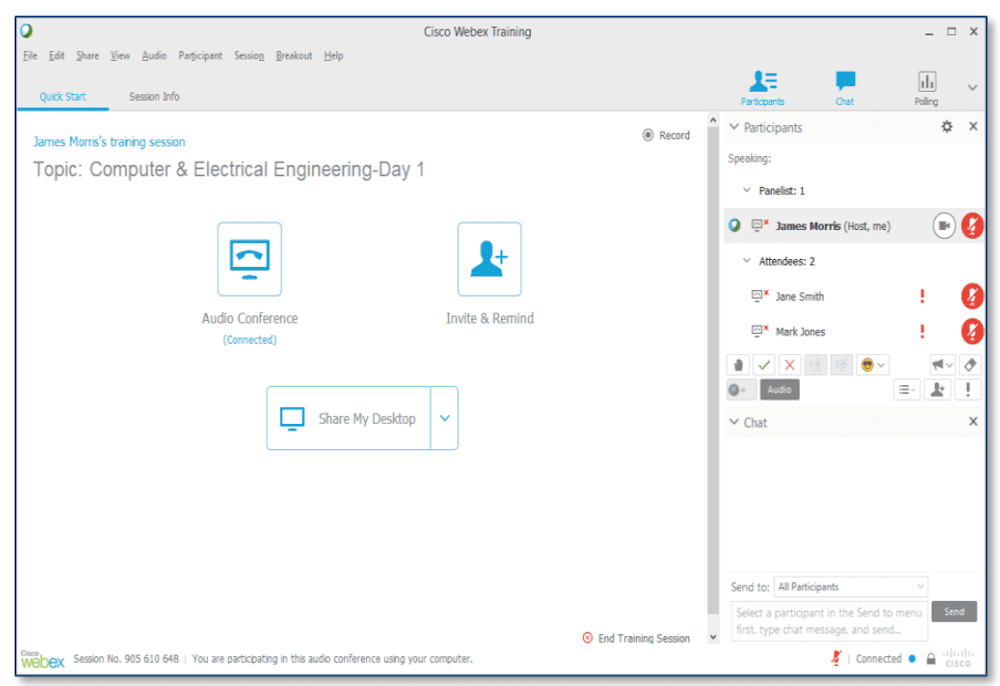Open the Session menu
Screen dimensions: 1000x686
coord(249,55)
